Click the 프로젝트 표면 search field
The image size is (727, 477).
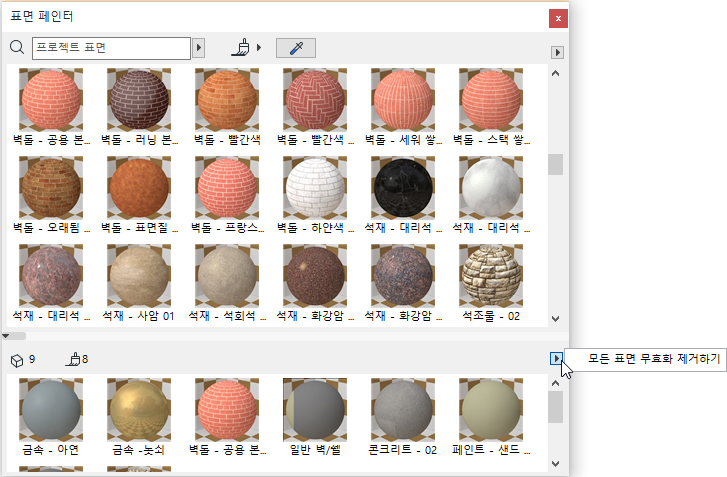(x=110, y=48)
